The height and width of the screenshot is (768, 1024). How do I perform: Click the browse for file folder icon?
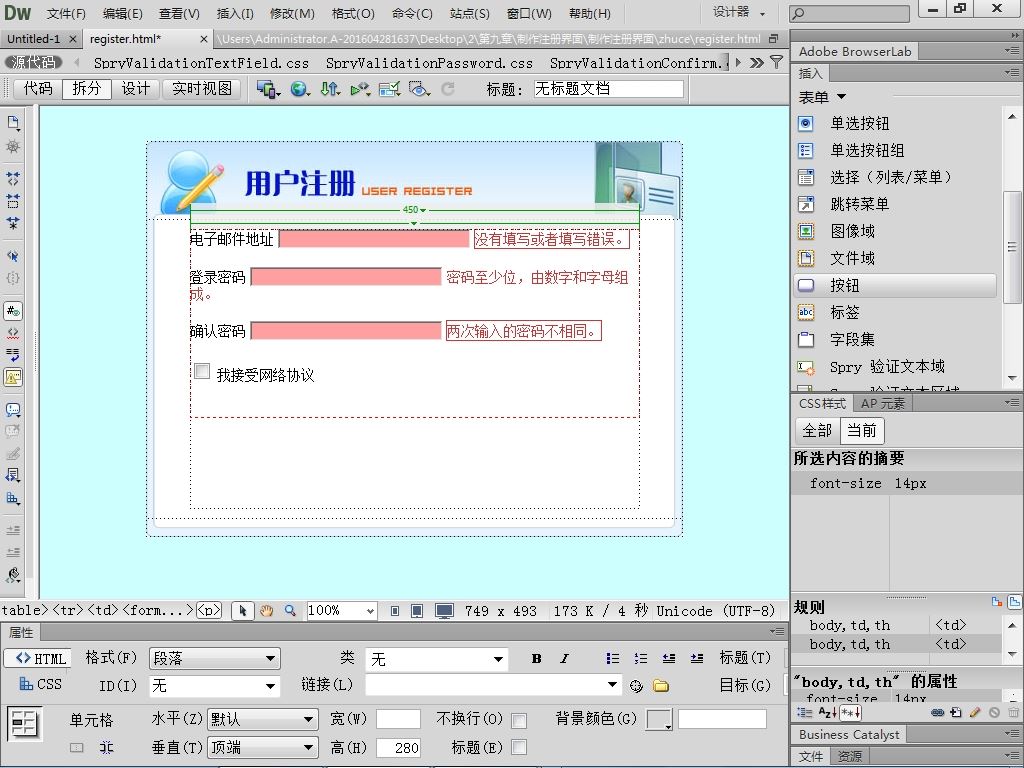(661, 686)
